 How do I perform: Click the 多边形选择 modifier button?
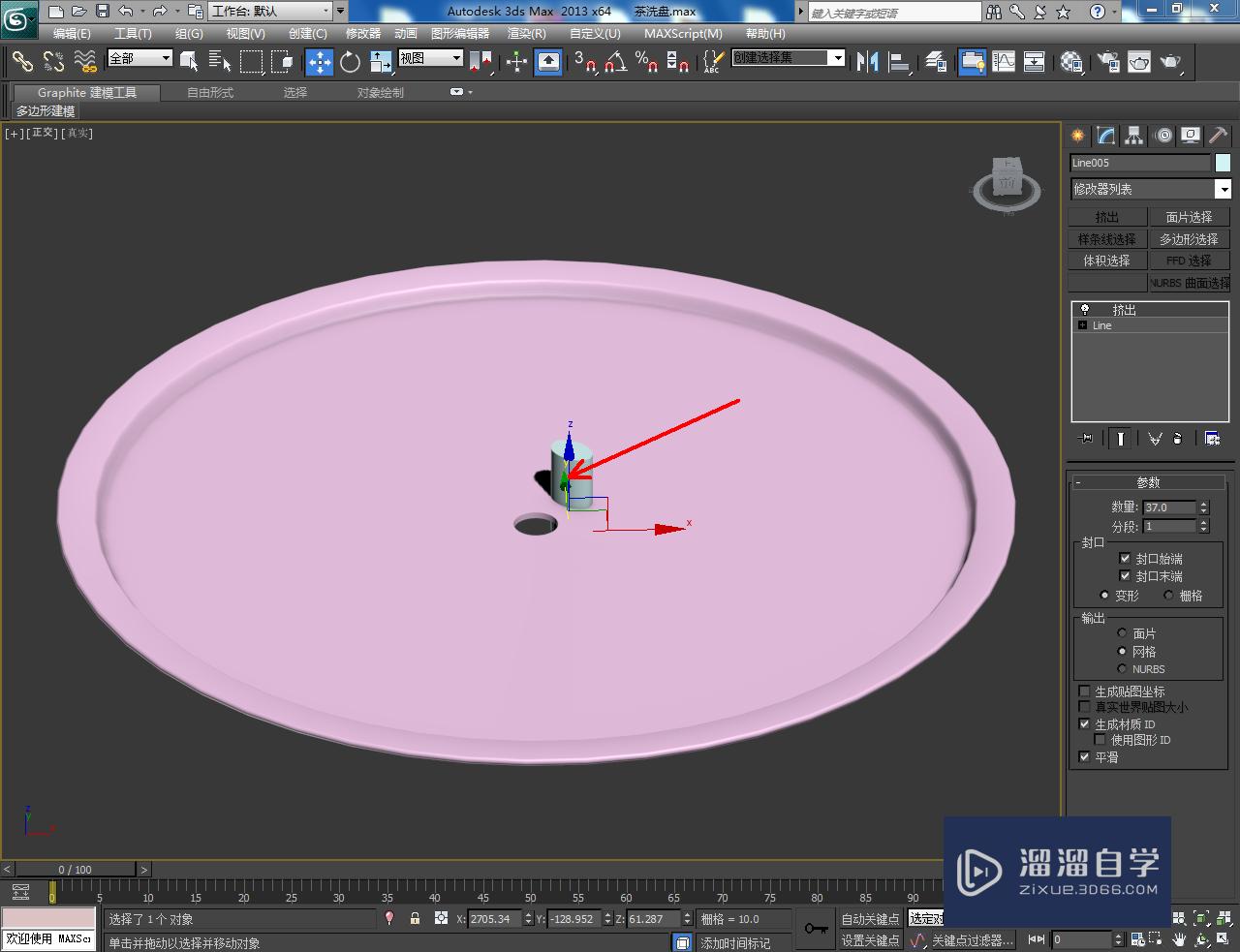[x=1189, y=238]
